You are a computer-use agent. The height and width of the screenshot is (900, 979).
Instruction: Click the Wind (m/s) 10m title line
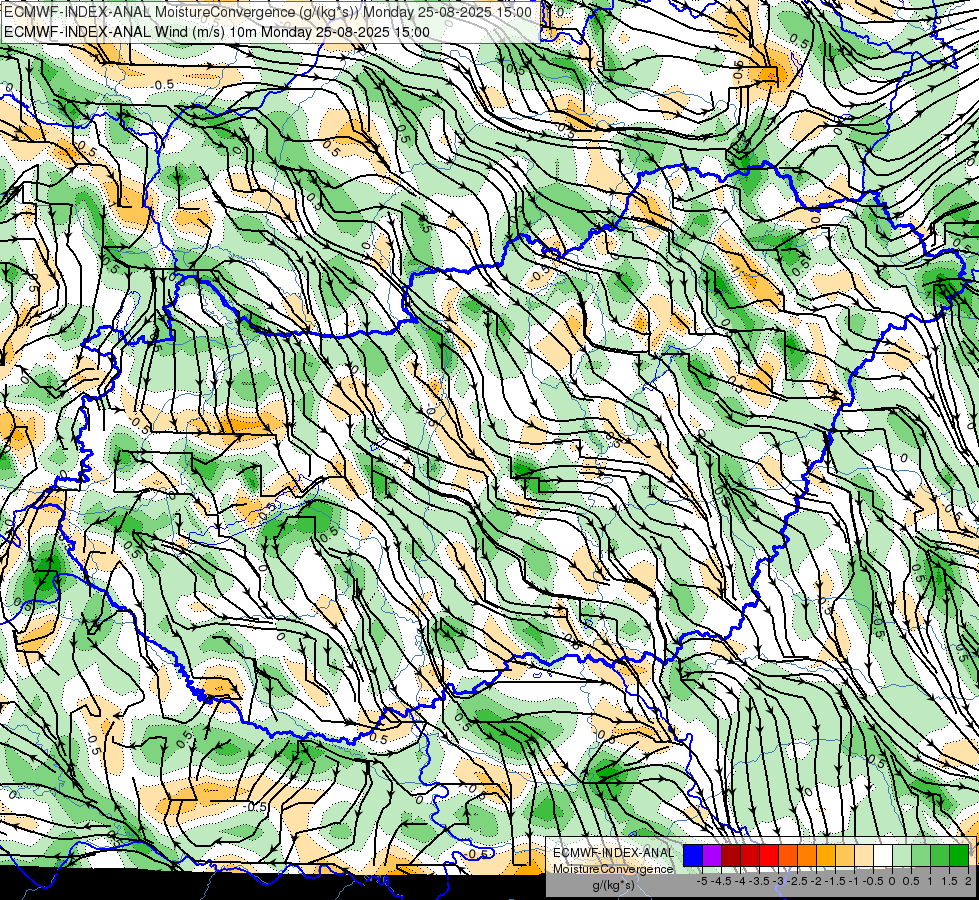pos(217,32)
